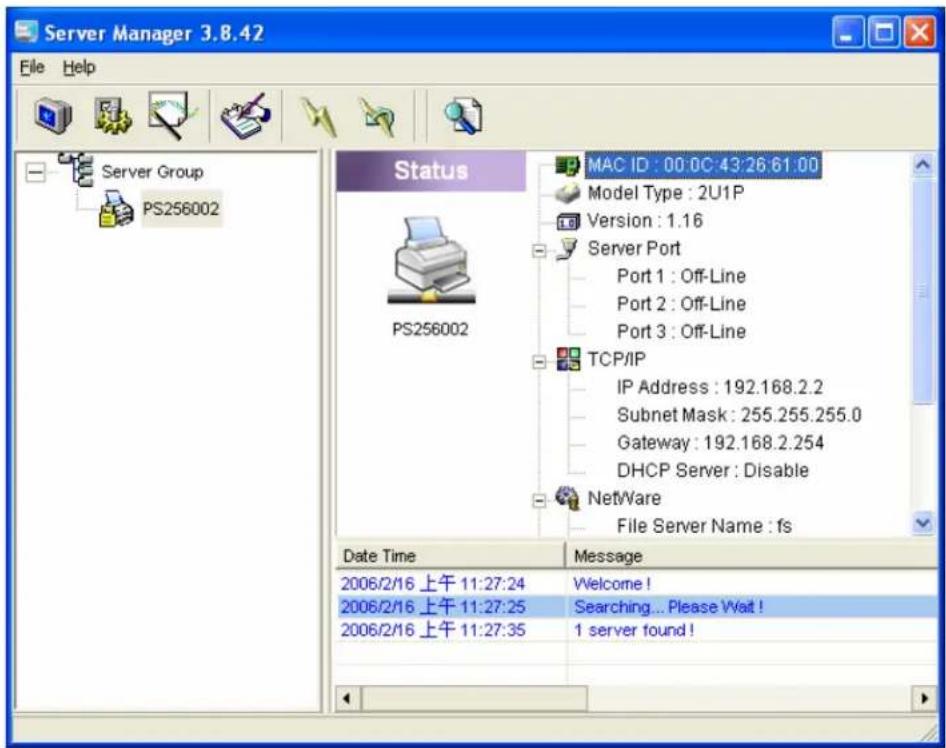
Task: Click the status tree vertical scrollbar thumb
Action: click(x=923, y=291)
